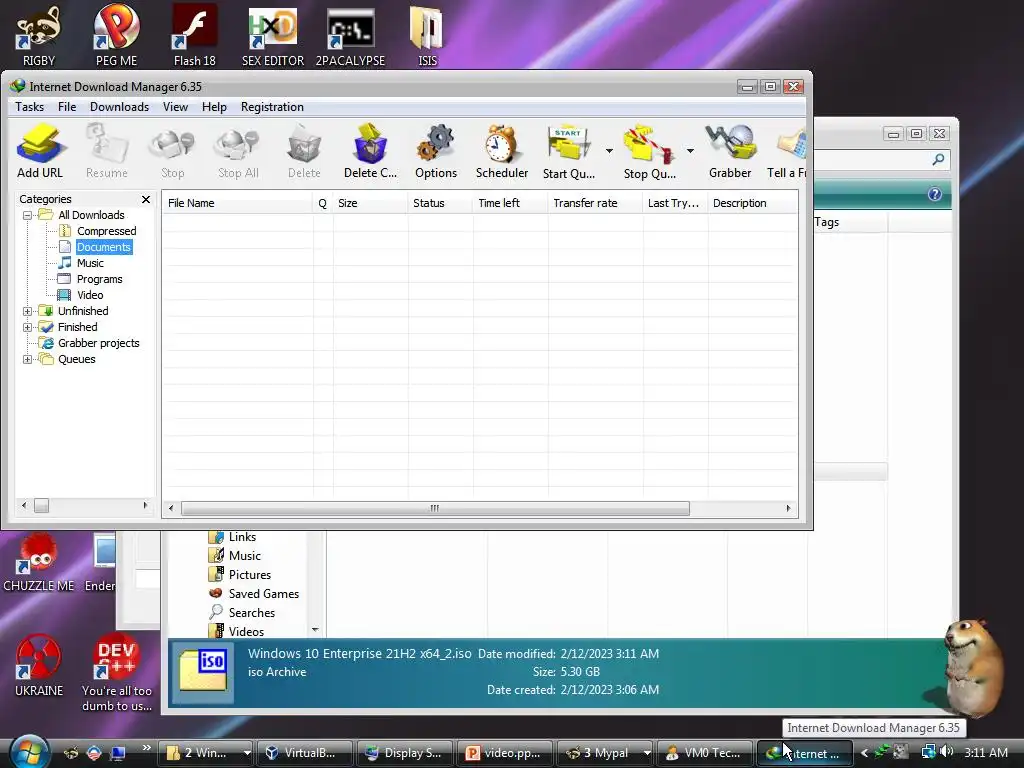Open the UKRAINE desktop shortcut

pos(39,665)
